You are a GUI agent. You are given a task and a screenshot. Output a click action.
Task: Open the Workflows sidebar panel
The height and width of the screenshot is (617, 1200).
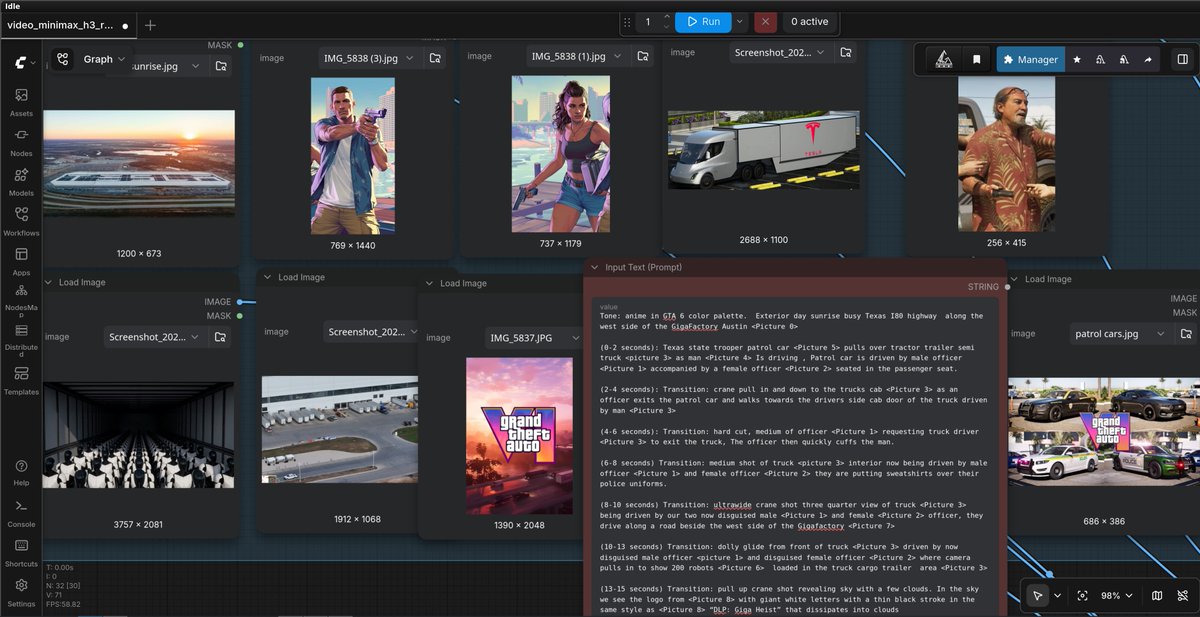[21, 221]
